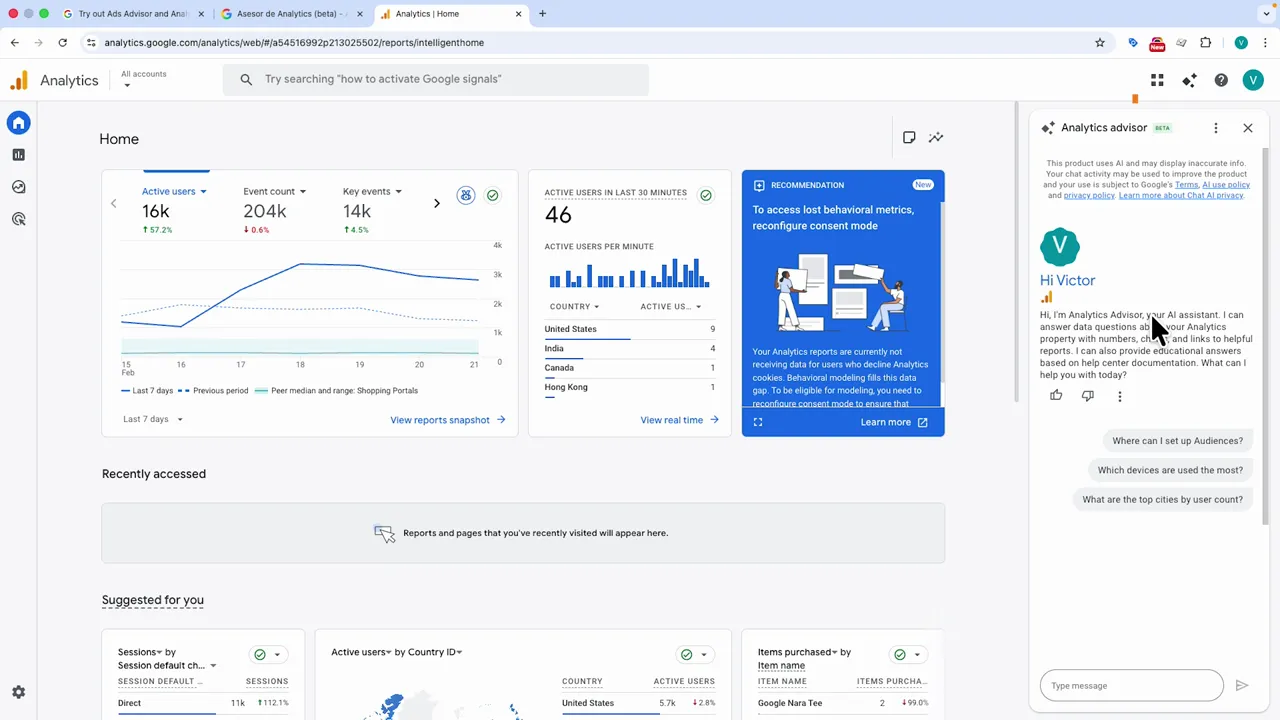Focus the Analytics search field

(x=436, y=79)
